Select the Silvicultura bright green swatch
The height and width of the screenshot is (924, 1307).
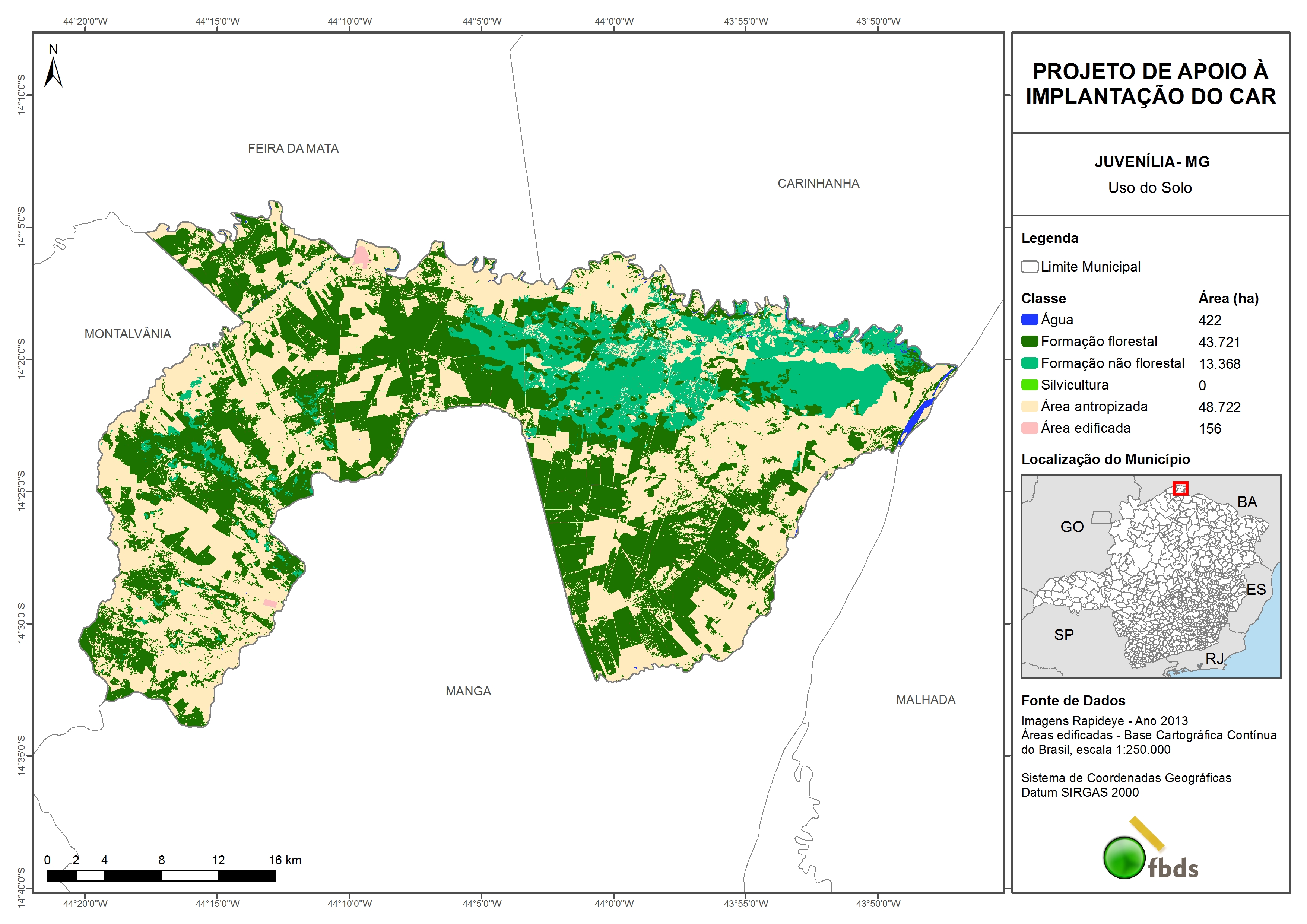[1029, 384]
